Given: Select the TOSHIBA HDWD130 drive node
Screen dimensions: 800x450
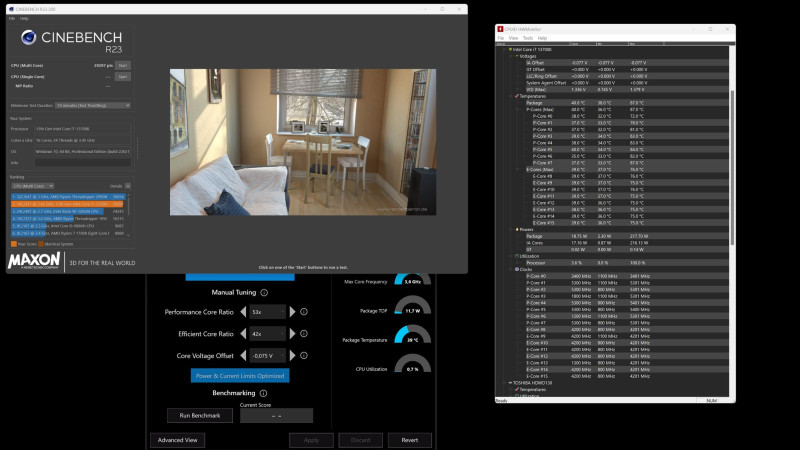Looking at the screenshot, I should pos(532,383).
